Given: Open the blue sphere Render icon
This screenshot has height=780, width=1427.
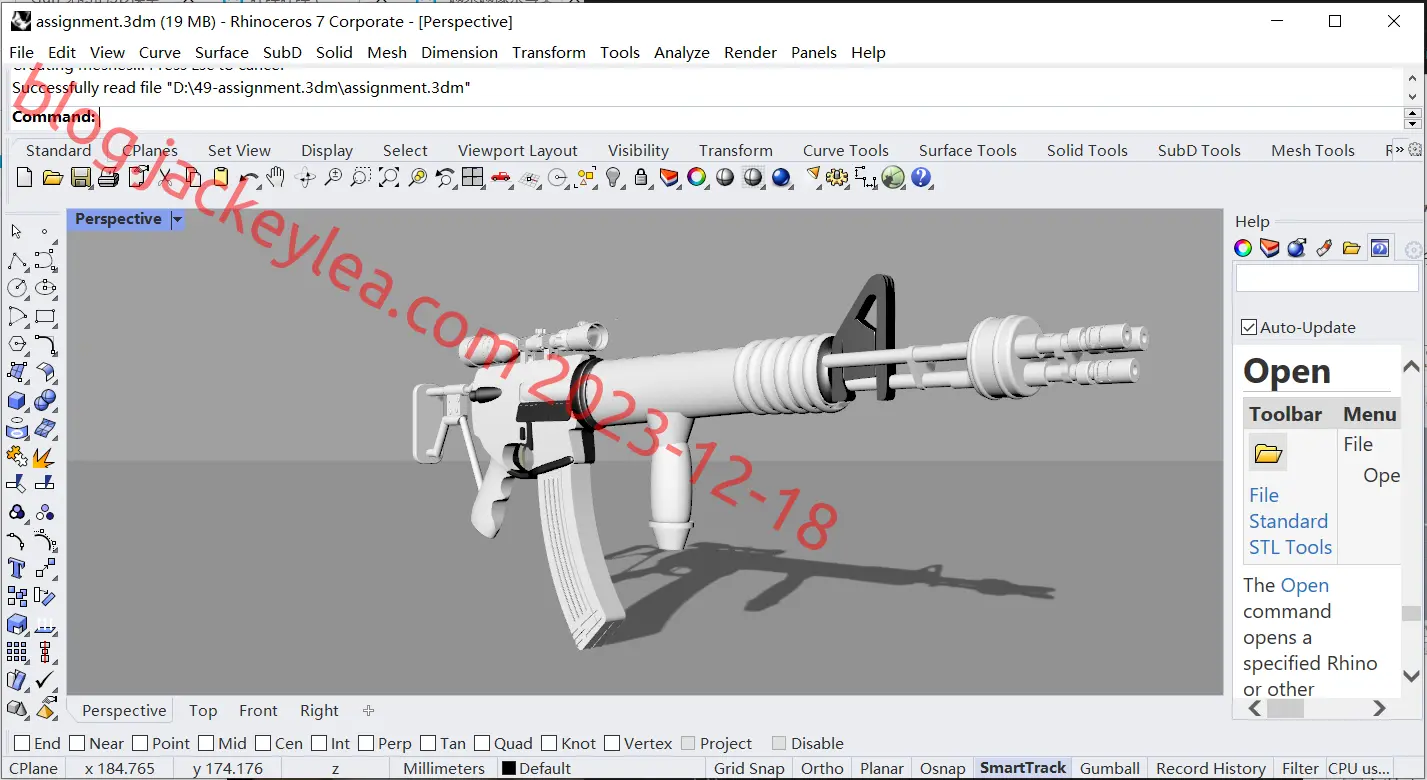Looking at the screenshot, I should click(x=781, y=178).
